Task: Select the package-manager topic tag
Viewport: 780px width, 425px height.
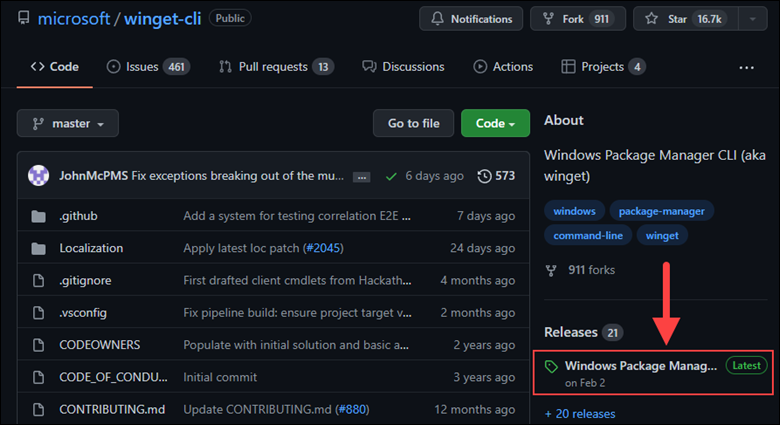Action: (x=662, y=211)
